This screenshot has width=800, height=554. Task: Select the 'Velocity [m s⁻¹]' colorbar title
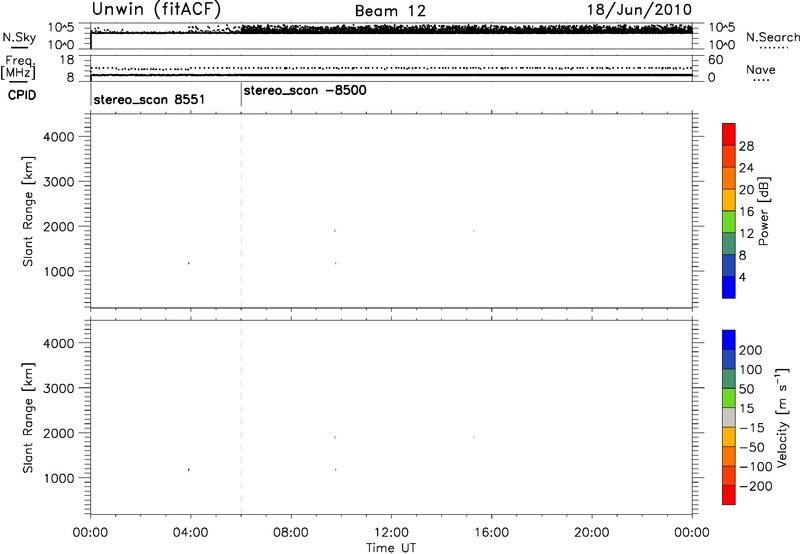(x=782, y=418)
